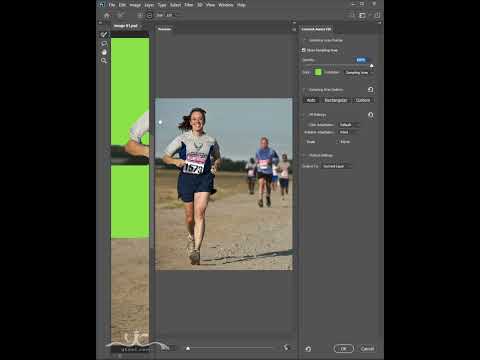Open the Filter menu
Viewport: 480px width, 360px height.
pos(189,5)
